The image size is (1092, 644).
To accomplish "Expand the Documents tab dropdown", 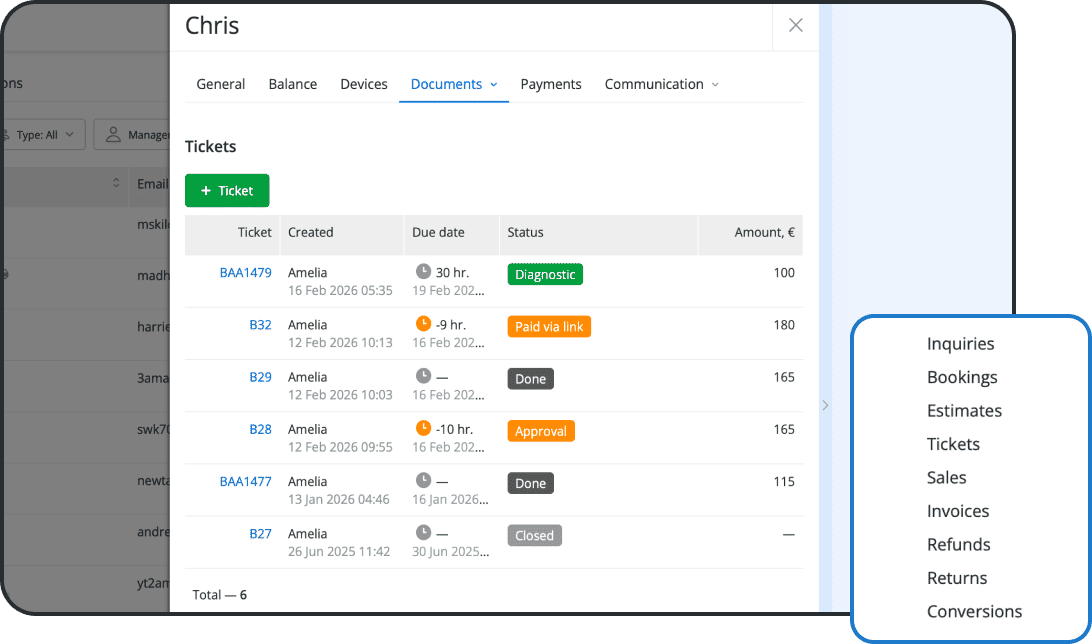I will tap(493, 85).
